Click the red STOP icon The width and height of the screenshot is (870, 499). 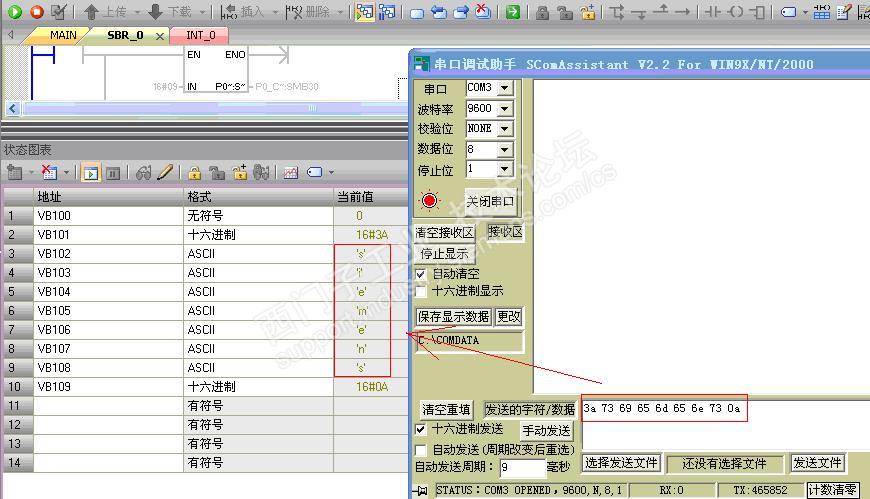pyautogui.click(x=37, y=11)
